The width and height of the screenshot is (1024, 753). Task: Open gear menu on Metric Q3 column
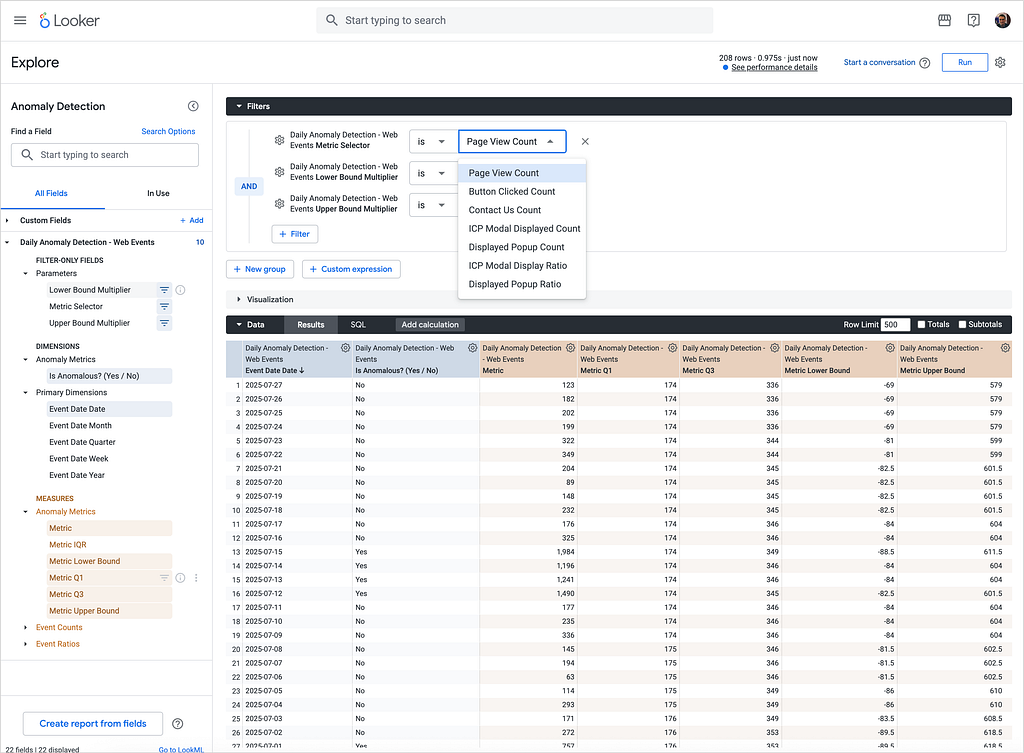[x=775, y=348]
